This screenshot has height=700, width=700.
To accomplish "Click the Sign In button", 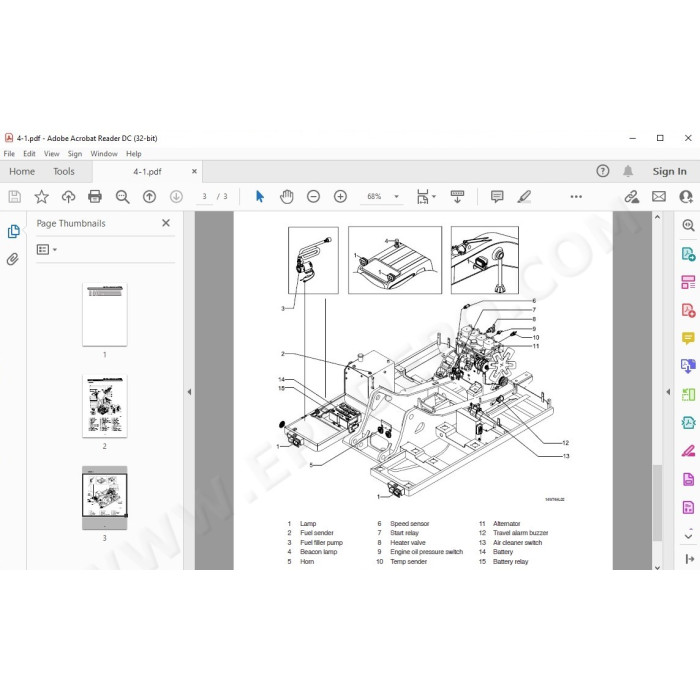I will (x=669, y=171).
